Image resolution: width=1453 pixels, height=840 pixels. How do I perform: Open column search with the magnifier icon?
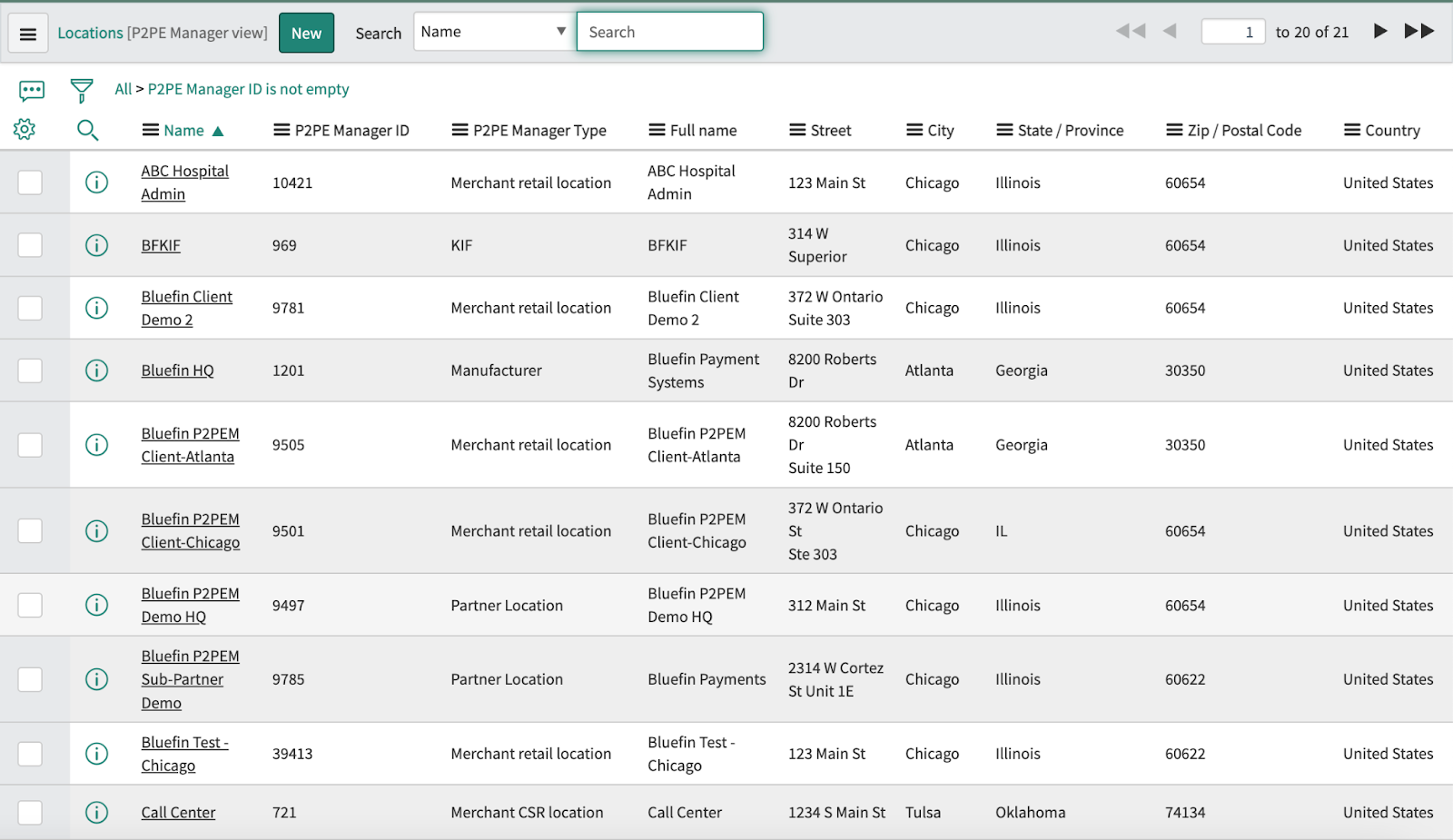(87, 130)
